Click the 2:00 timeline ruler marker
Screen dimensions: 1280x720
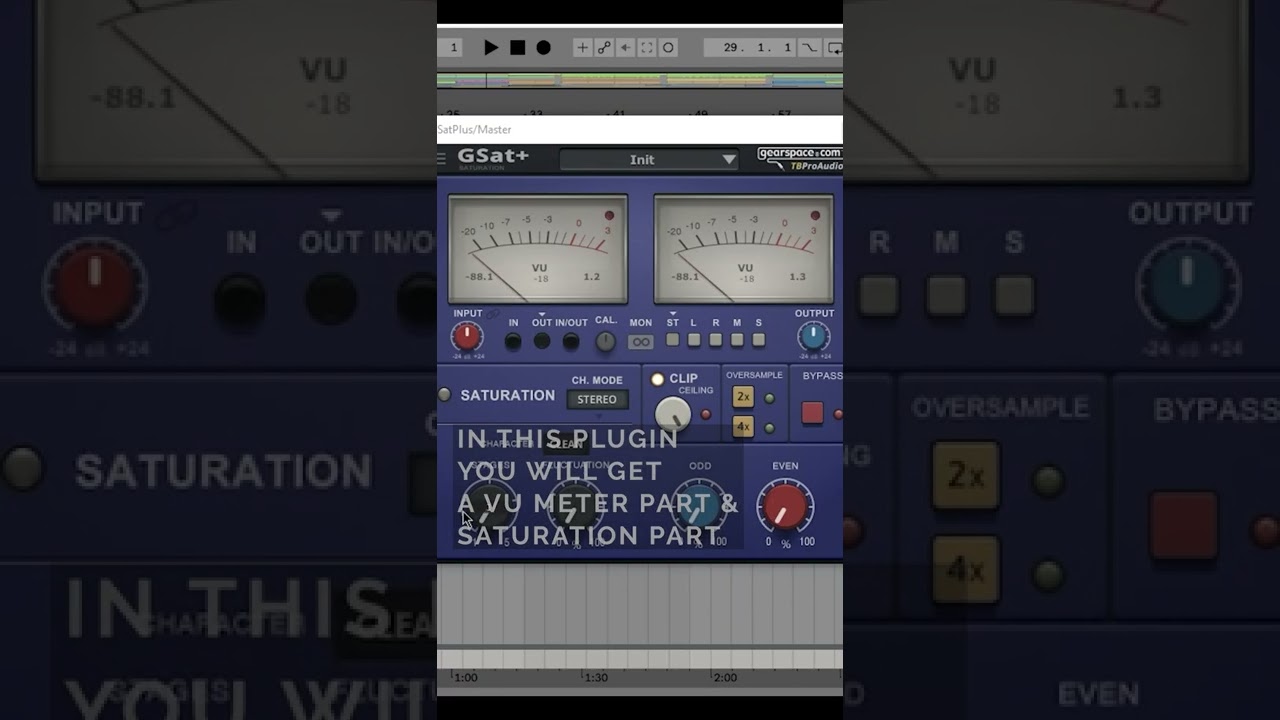725,677
